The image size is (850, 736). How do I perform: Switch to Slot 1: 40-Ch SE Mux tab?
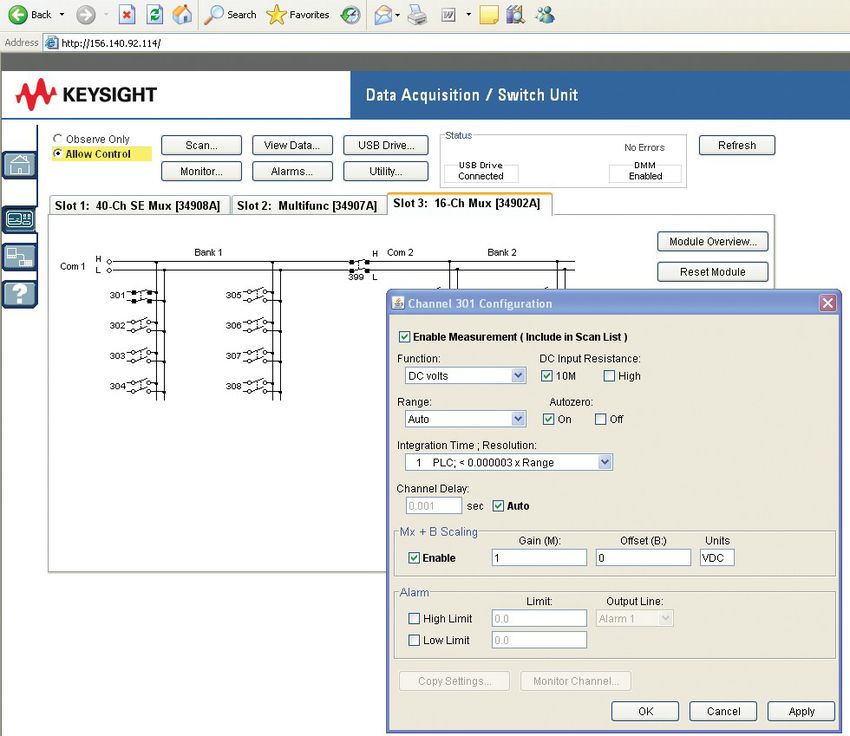138,205
